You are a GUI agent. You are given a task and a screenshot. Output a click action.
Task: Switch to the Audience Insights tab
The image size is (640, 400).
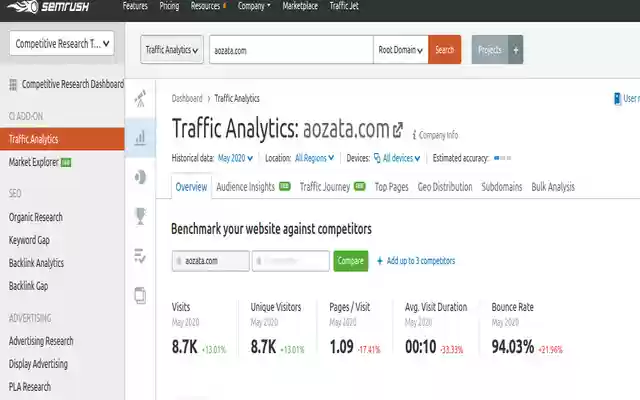pyautogui.click(x=253, y=187)
